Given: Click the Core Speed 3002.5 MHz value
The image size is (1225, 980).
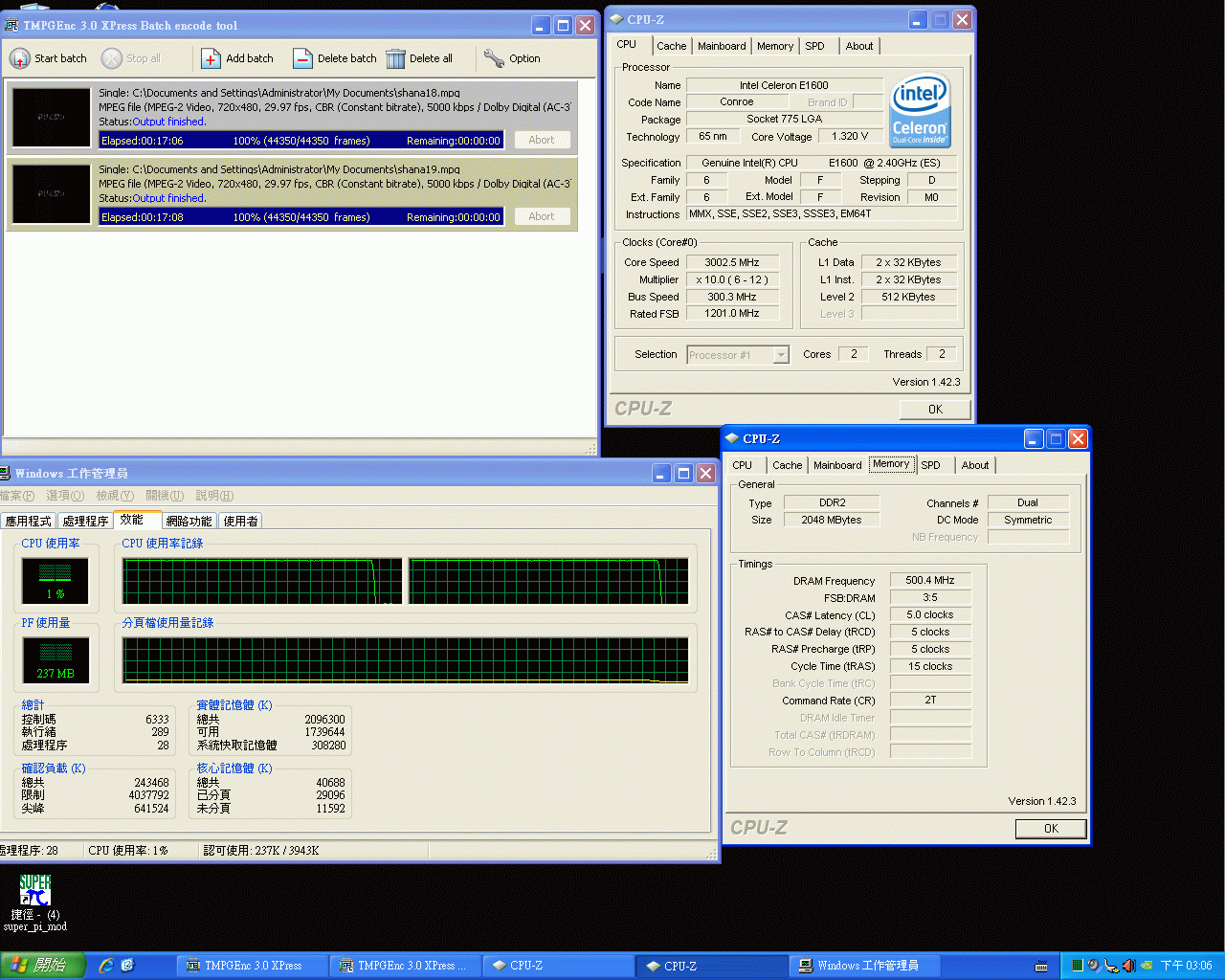Looking at the screenshot, I should click(x=732, y=262).
